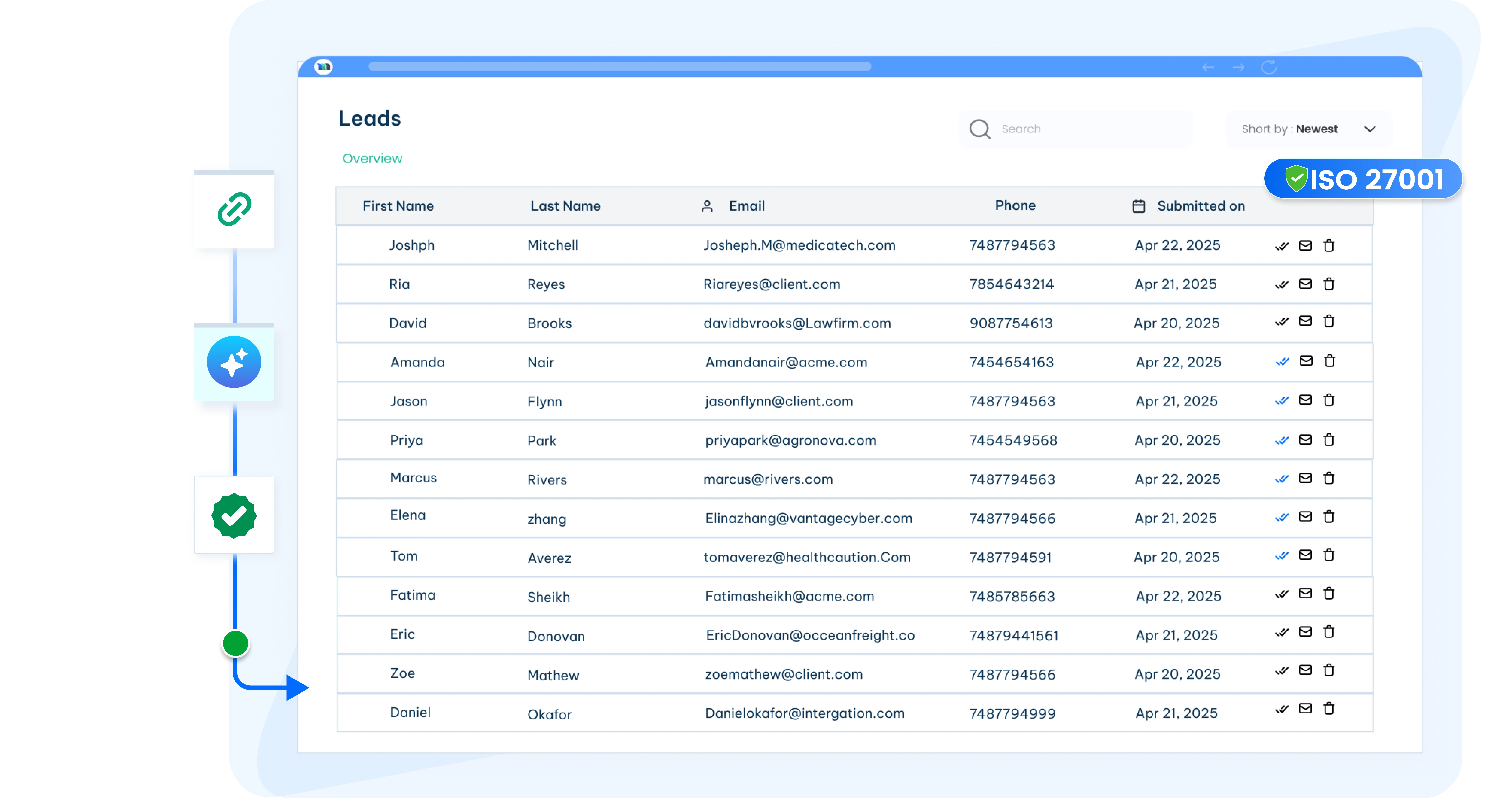
Task: Open email Josheph.M@medicatech.com
Action: pos(799,245)
